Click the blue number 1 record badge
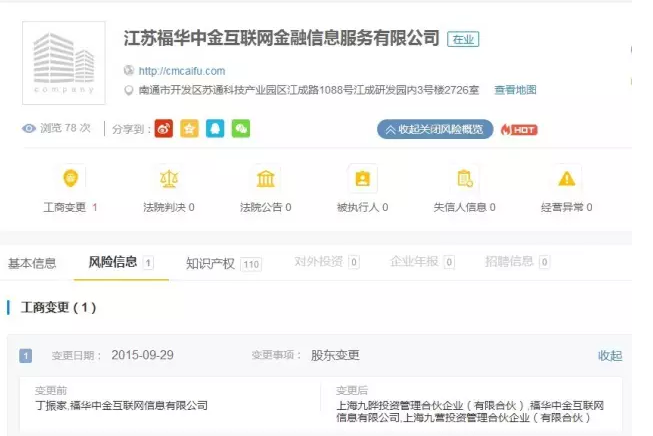Viewport: 653px width, 436px height. point(25,356)
